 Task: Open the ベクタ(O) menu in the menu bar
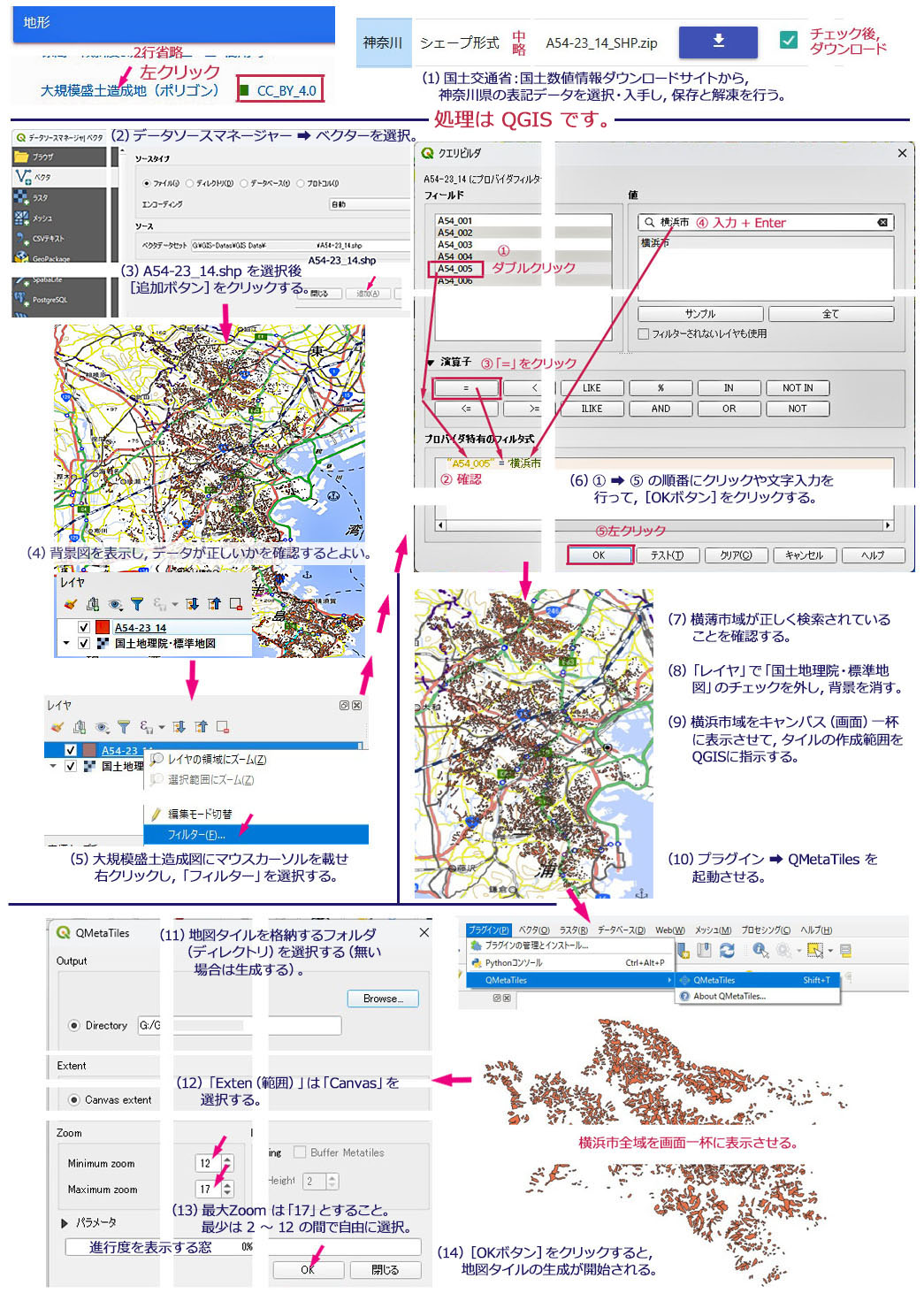[x=533, y=930]
